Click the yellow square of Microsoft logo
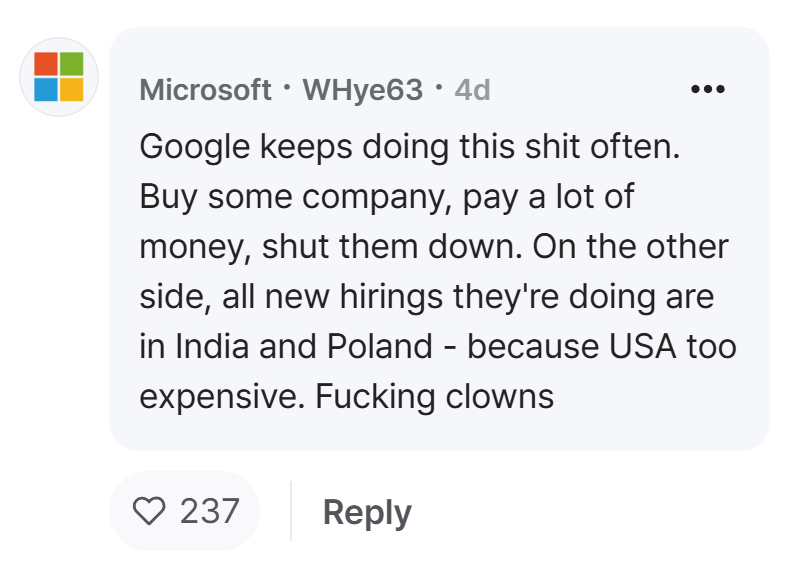Screen dimensions: 793x561 72,90
